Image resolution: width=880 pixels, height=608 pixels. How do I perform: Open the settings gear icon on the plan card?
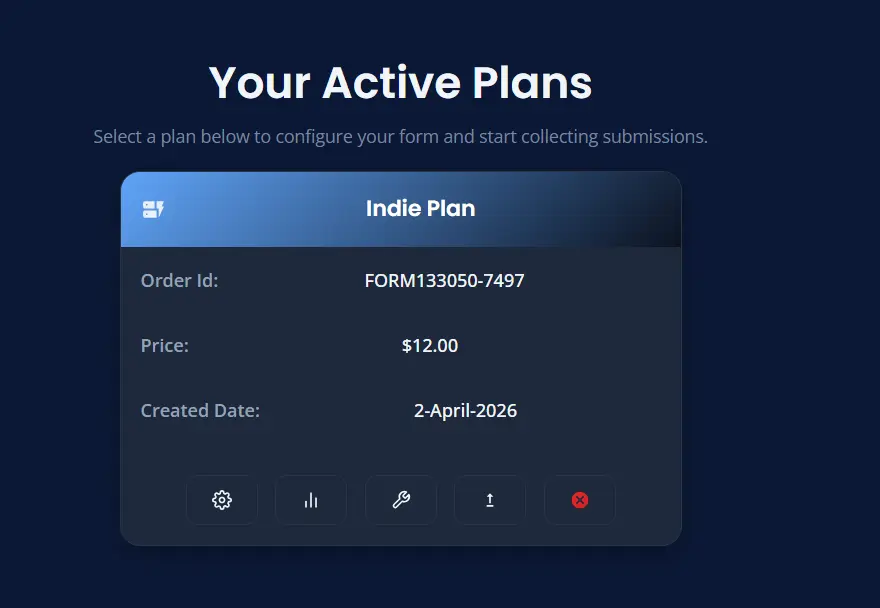coord(222,500)
